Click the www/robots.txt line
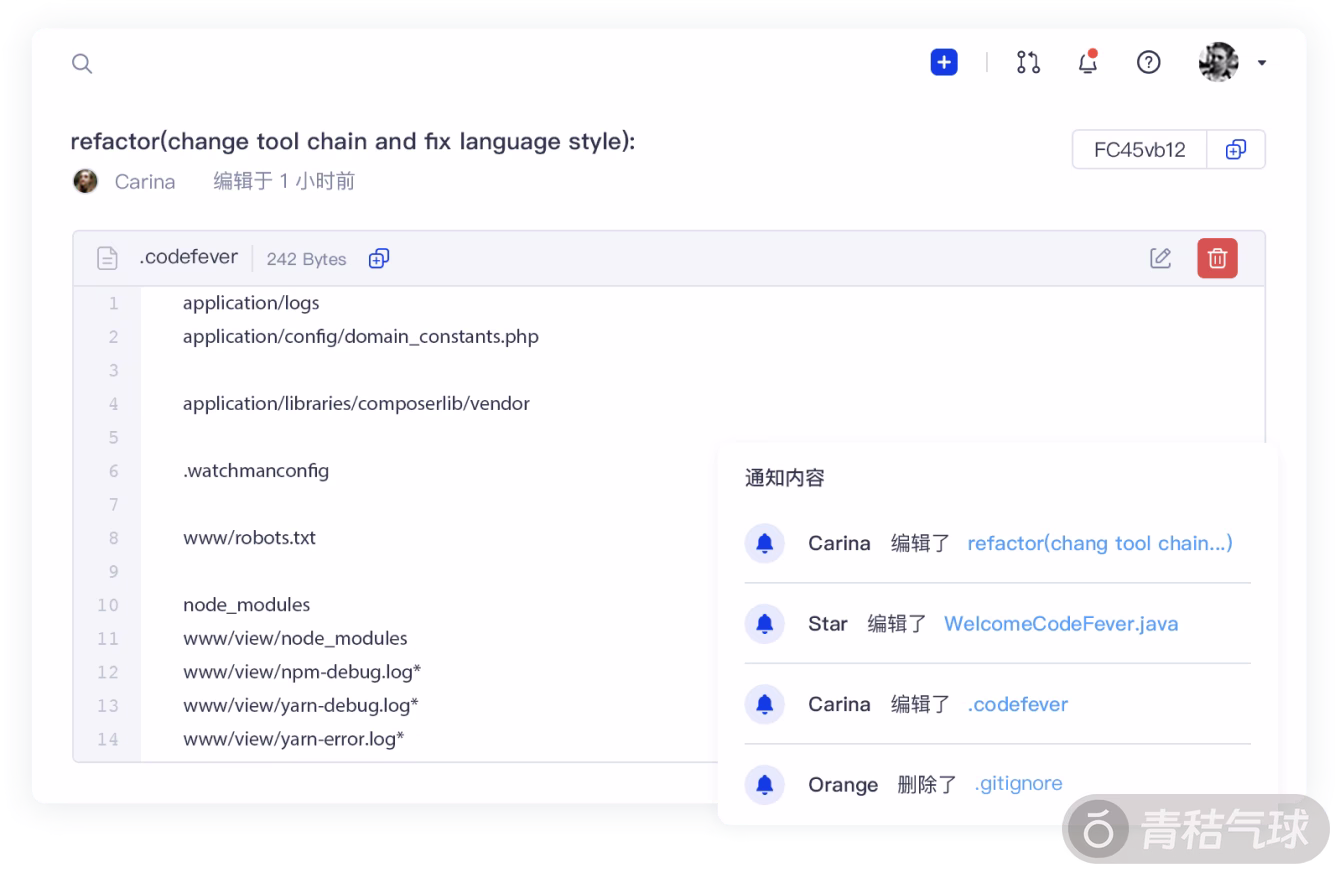 pyautogui.click(x=249, y=537)
